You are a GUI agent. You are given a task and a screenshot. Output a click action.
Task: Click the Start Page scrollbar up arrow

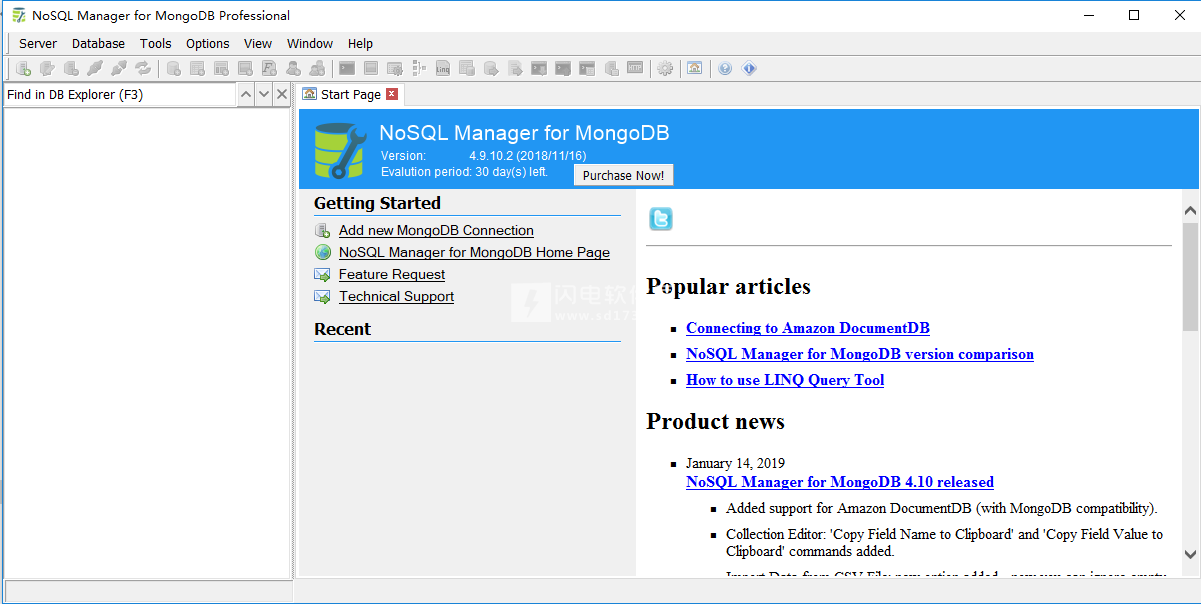click(x=1190, y=210)
